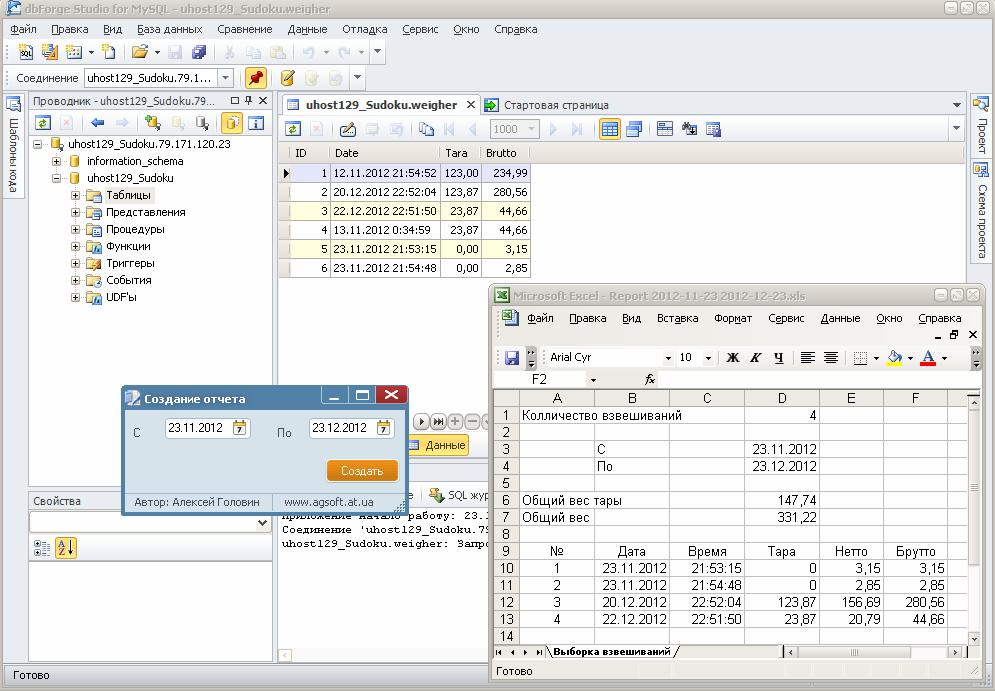Click the export data icon in data toolbar
The height and width of the screenshot is (691, 995).
pos(713,129)
